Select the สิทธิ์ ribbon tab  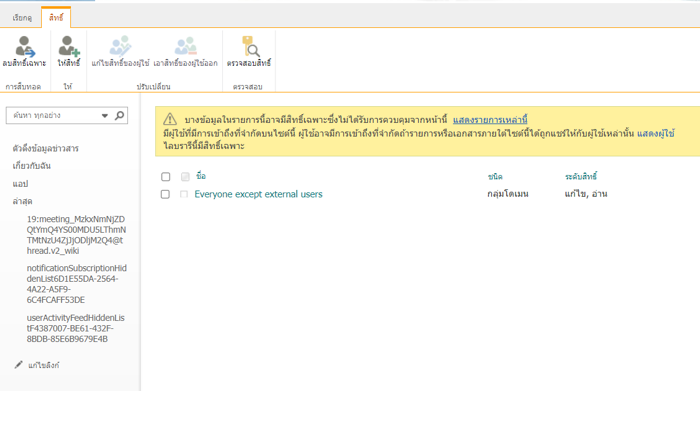point(56,18)
